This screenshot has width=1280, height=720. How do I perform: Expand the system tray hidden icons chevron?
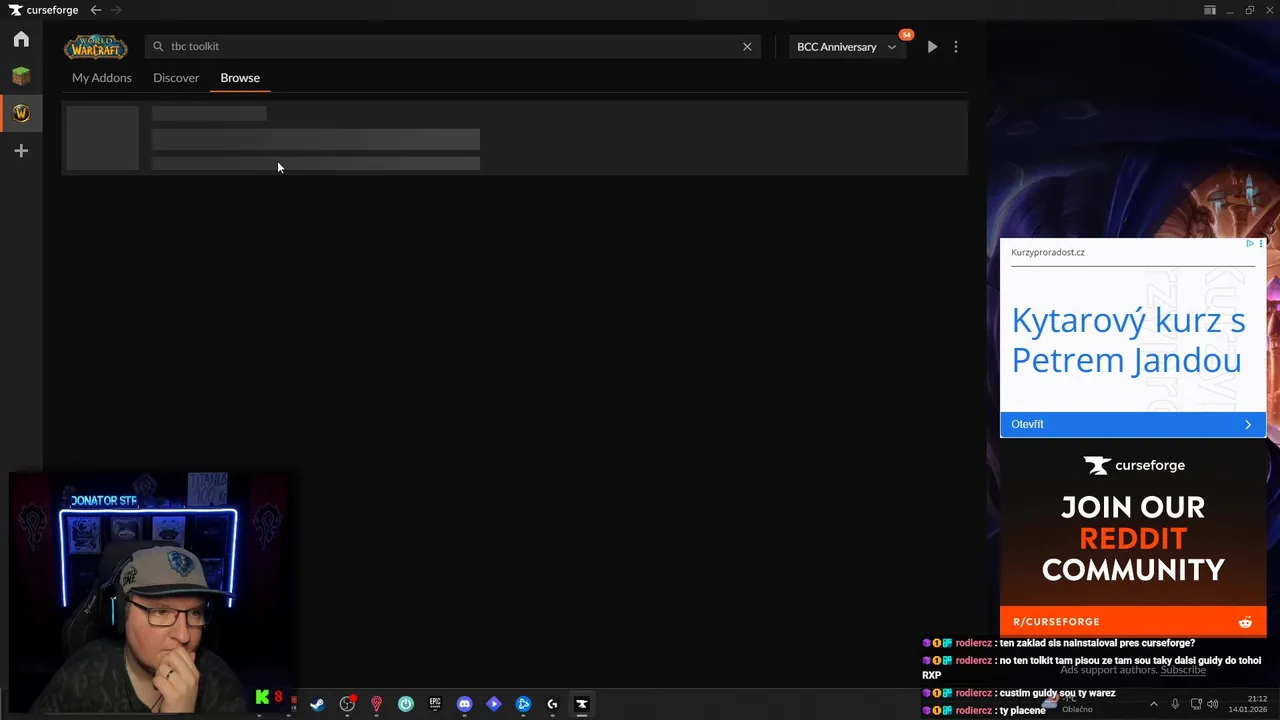[1153, 704]
